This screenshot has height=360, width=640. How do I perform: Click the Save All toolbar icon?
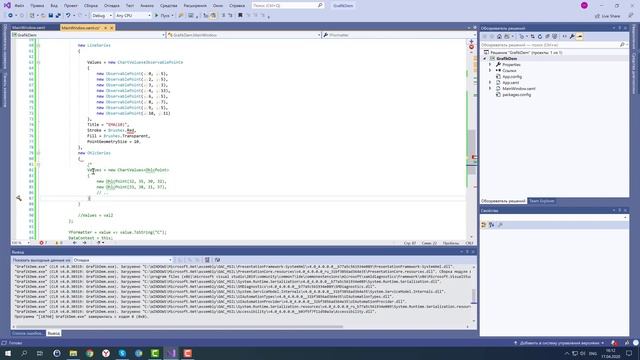coord(58,16)
